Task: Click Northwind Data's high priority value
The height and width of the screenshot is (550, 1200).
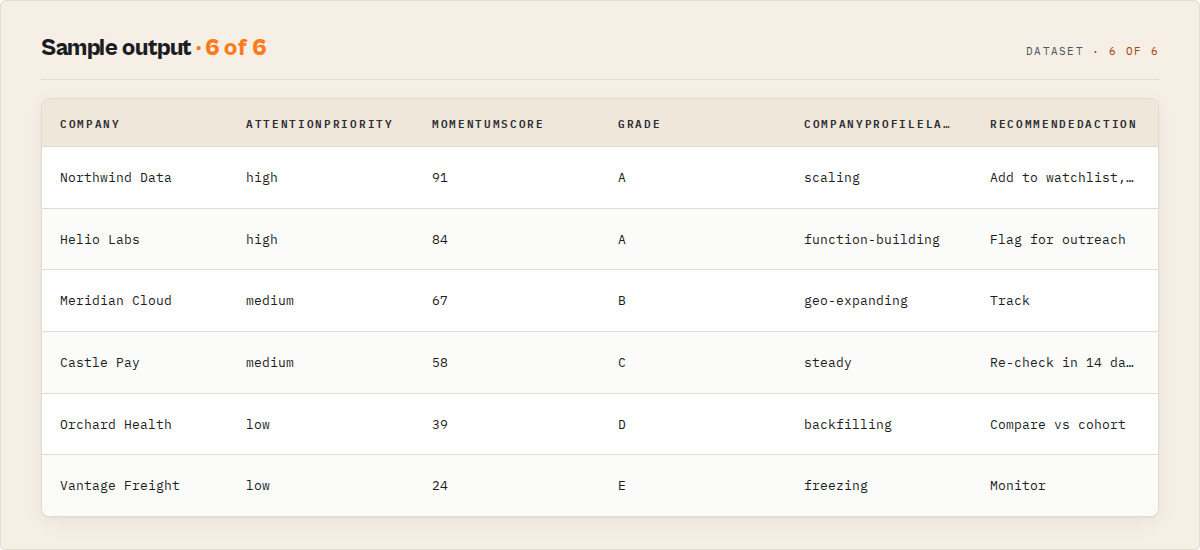Action: coord(262,178)
